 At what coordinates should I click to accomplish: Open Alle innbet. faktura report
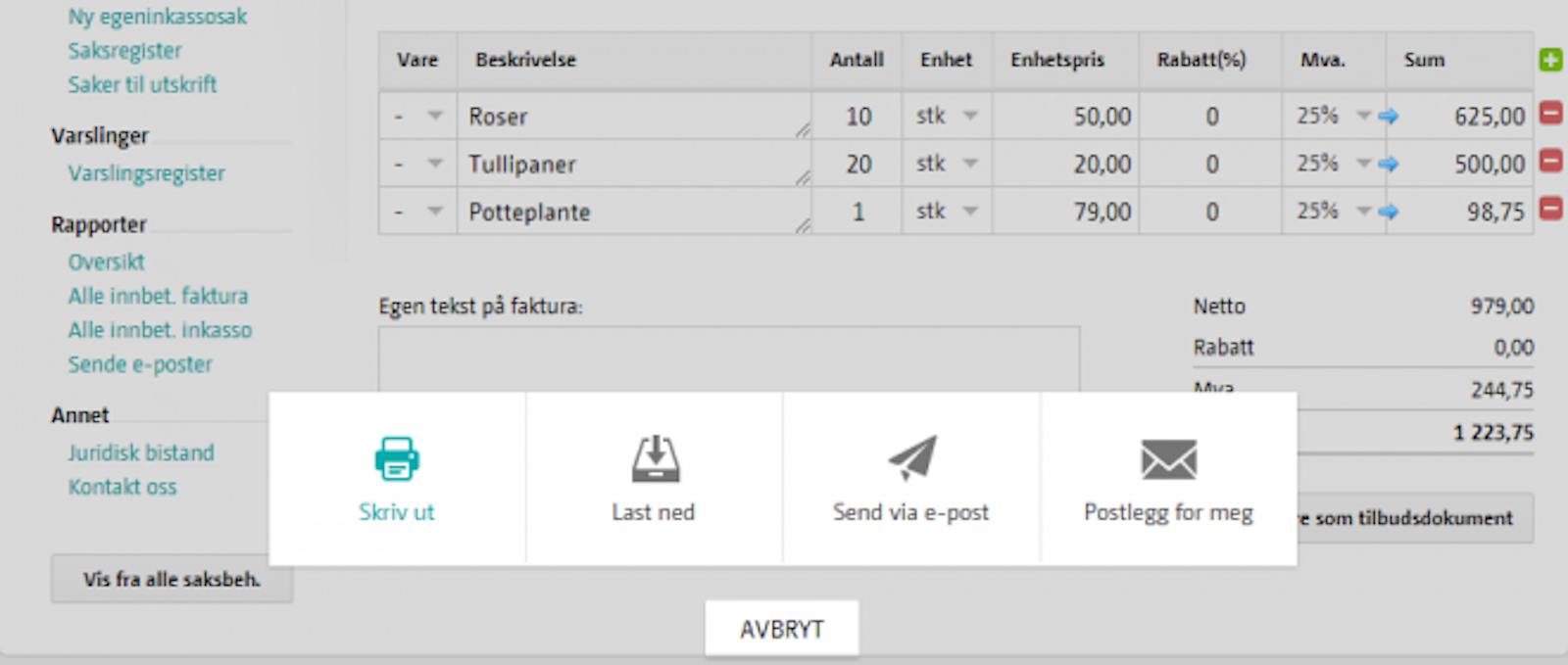pyautogui.click(x=158, y=296)
